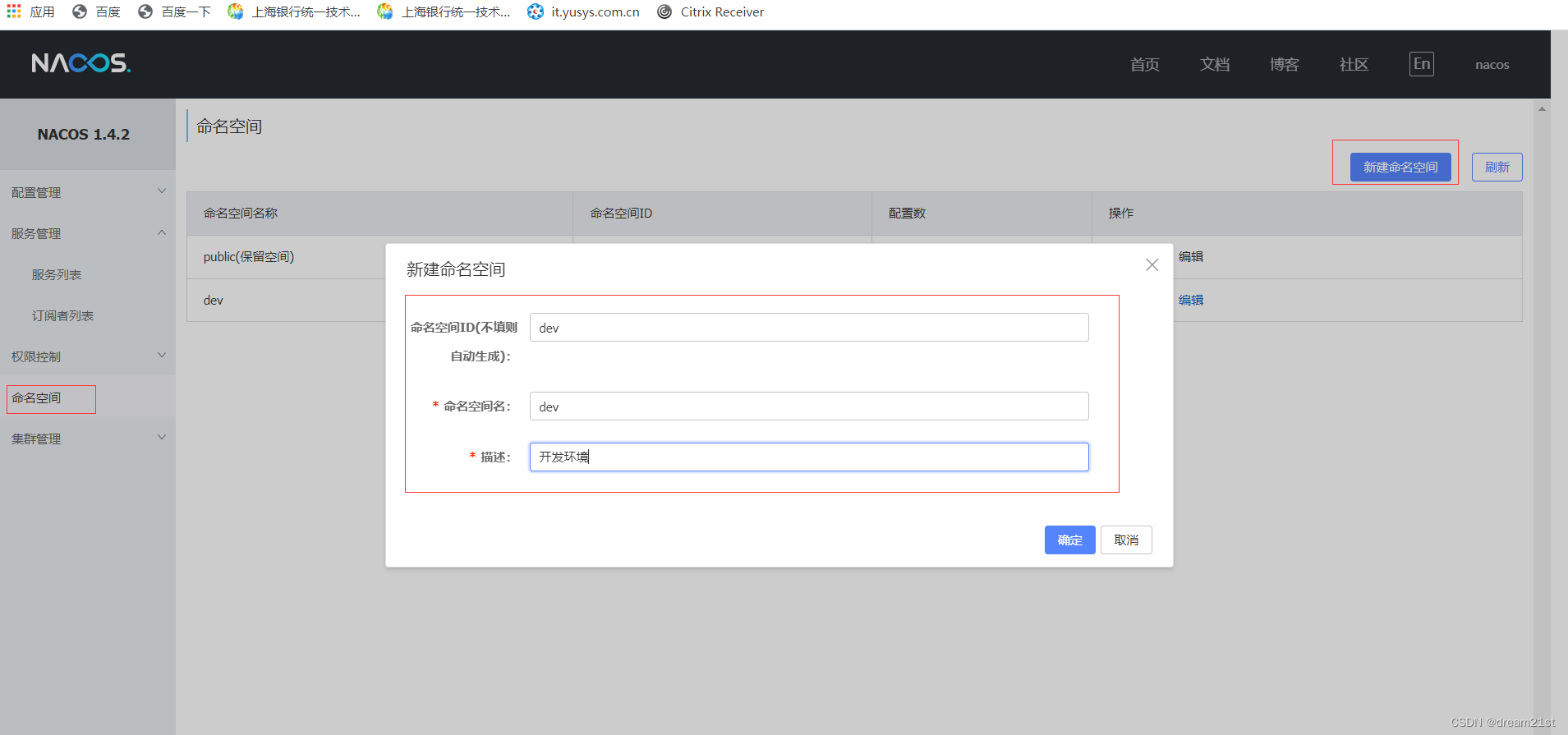Click the 新建命名空间 button

point(1400,167)
